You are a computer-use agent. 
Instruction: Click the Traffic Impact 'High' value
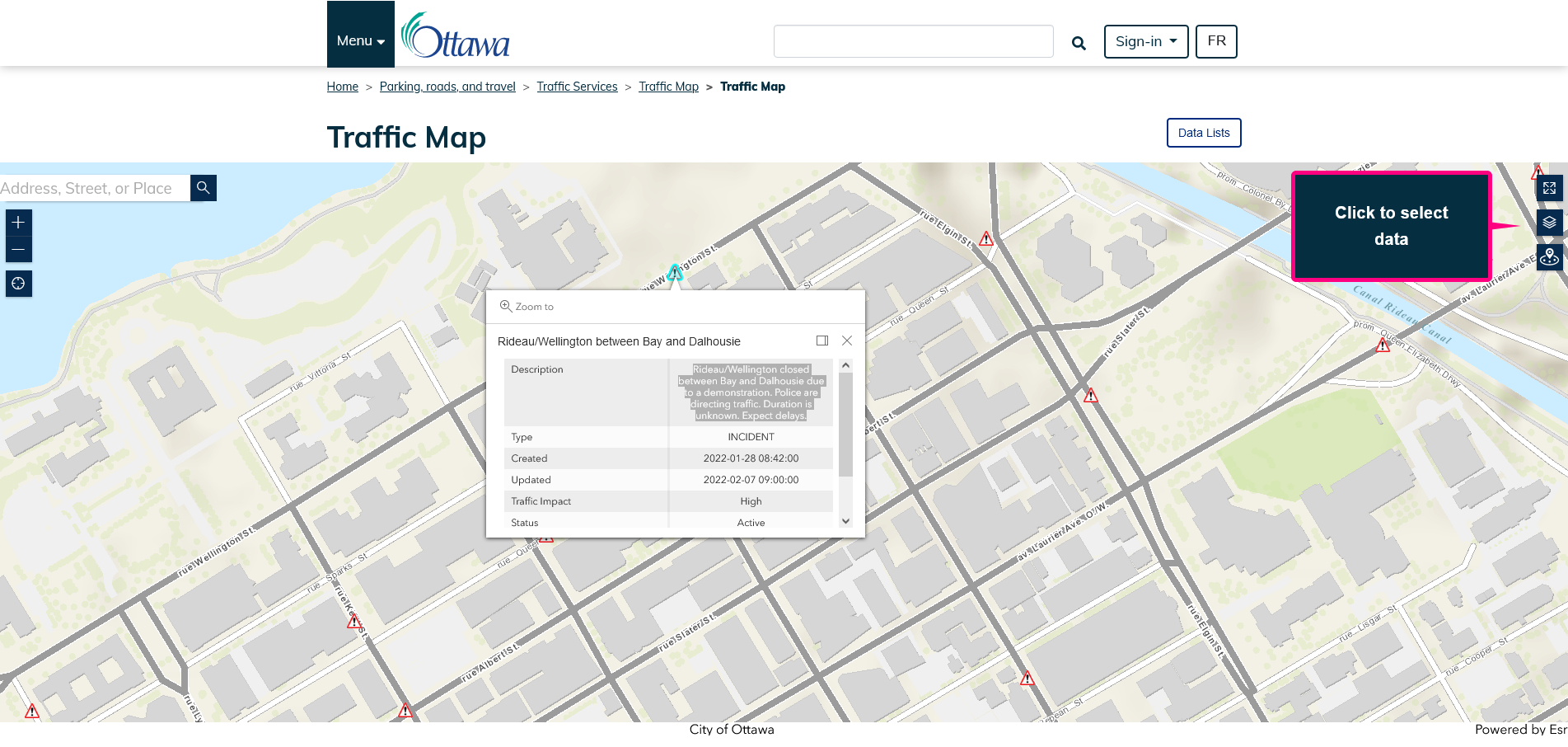click(x=751, y=501)
